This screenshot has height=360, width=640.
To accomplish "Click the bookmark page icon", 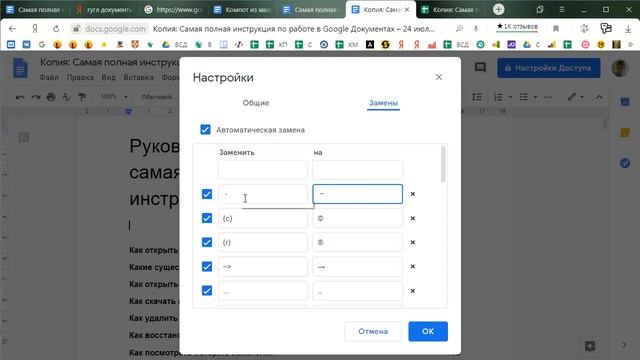I will [x=556, y=29].
